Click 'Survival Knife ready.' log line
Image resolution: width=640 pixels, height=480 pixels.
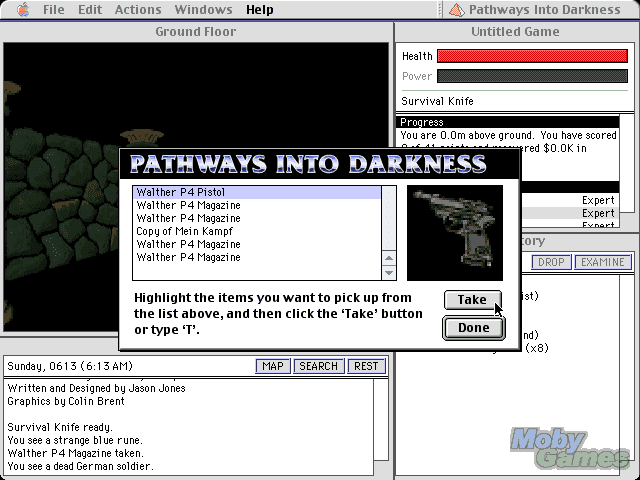point(60,427)
